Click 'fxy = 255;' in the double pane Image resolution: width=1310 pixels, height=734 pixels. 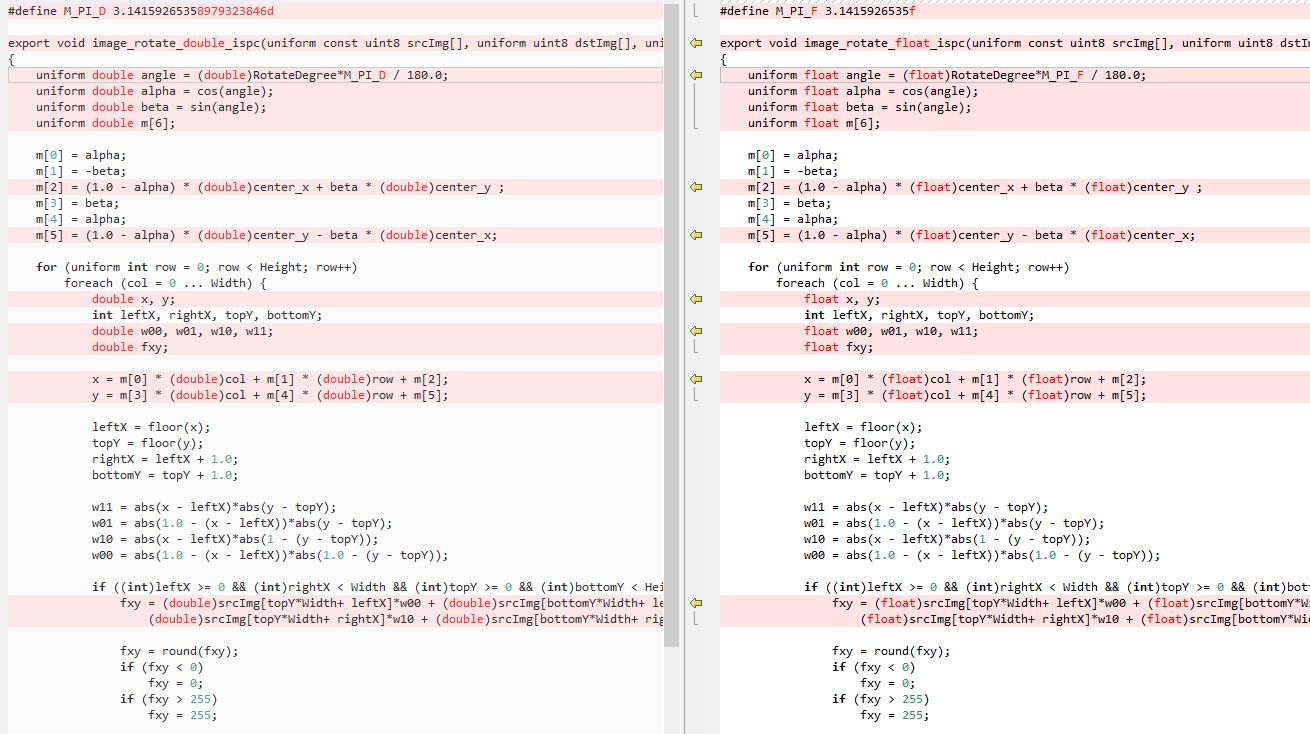tap(183, 715)
